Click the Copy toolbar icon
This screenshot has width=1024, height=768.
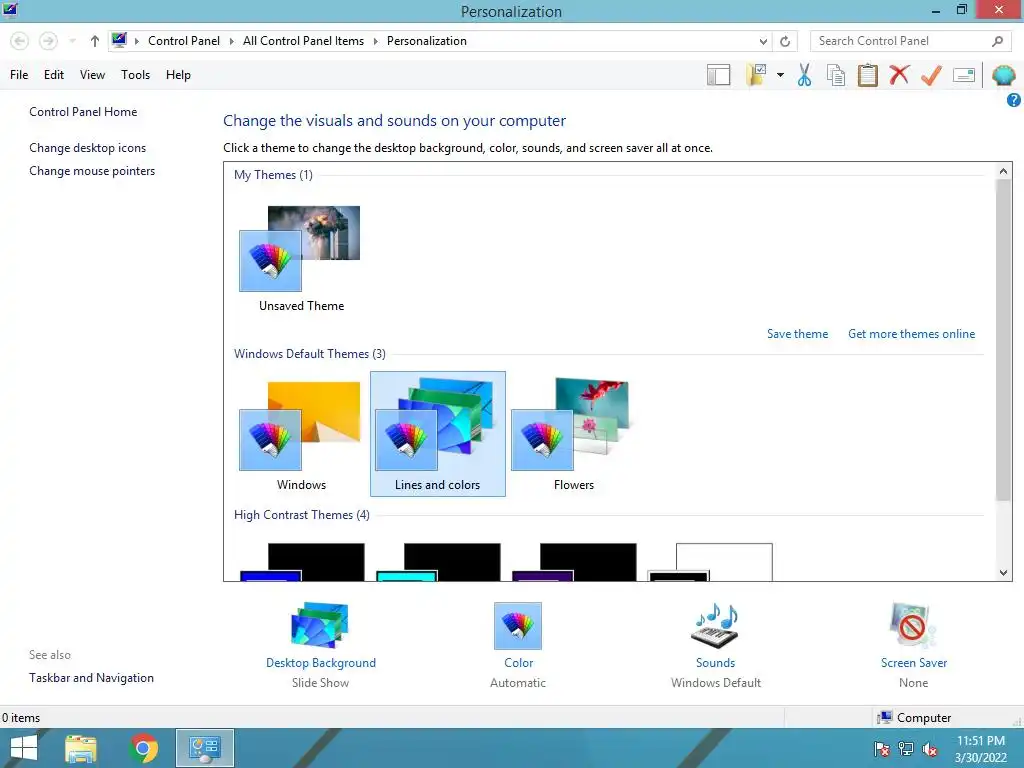click(836, 75)
